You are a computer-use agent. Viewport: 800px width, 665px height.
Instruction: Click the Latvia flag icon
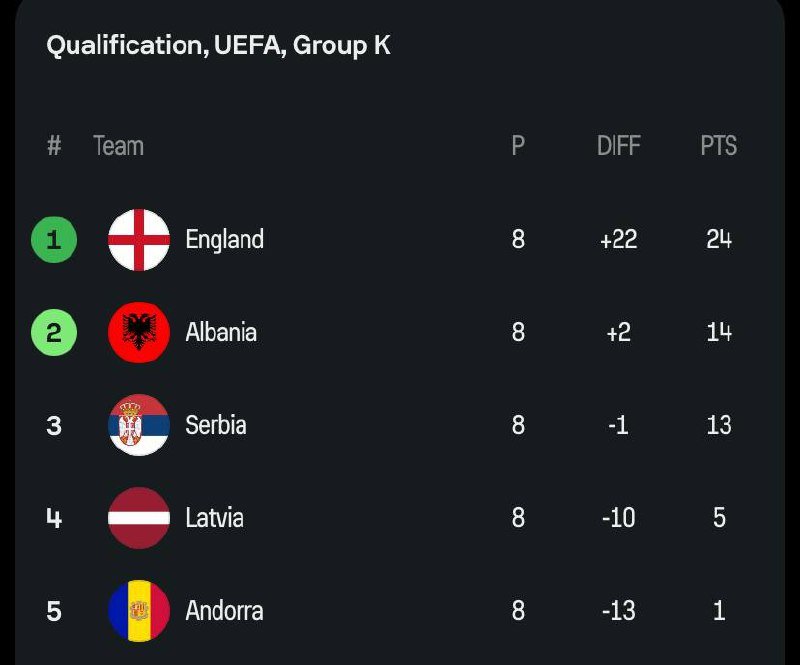tap(139, 518)
